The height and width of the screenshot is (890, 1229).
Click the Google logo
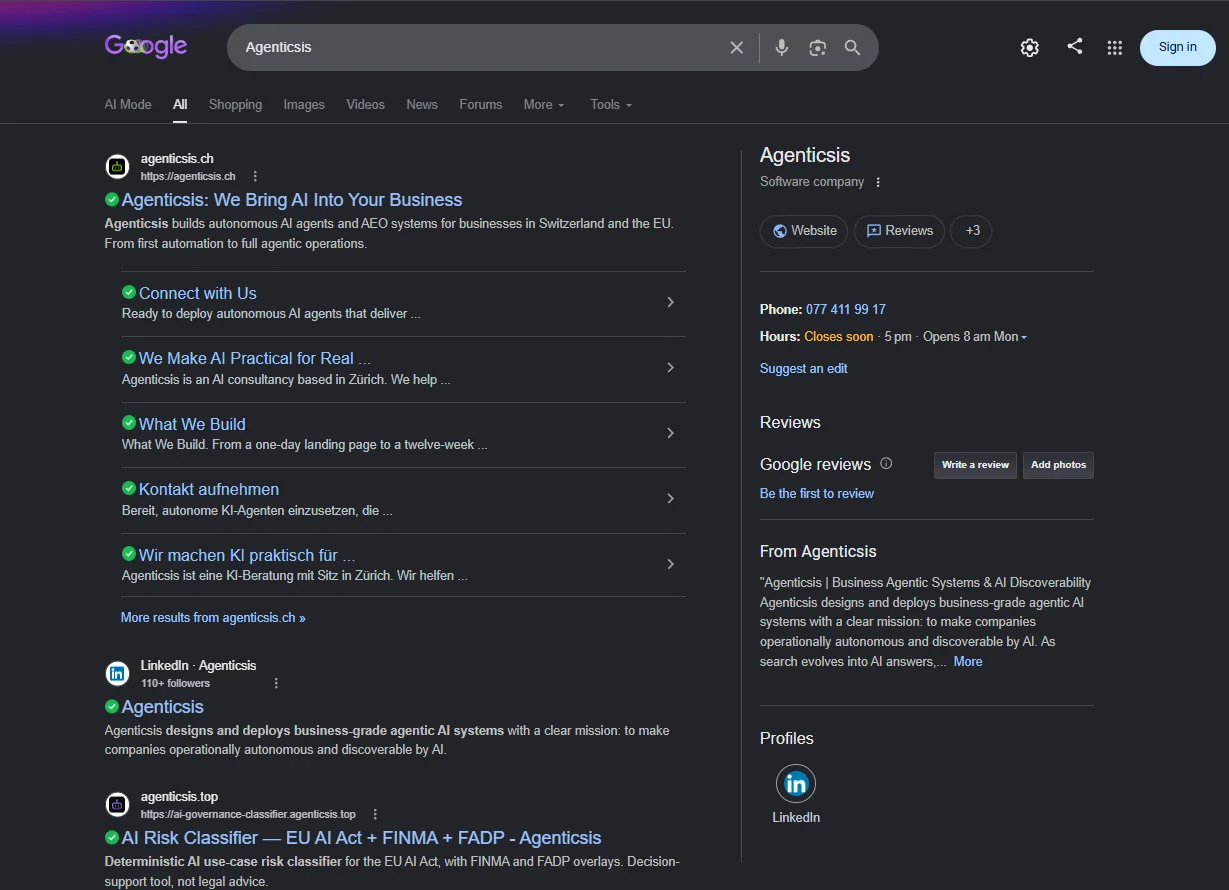[x=146, y=46]
